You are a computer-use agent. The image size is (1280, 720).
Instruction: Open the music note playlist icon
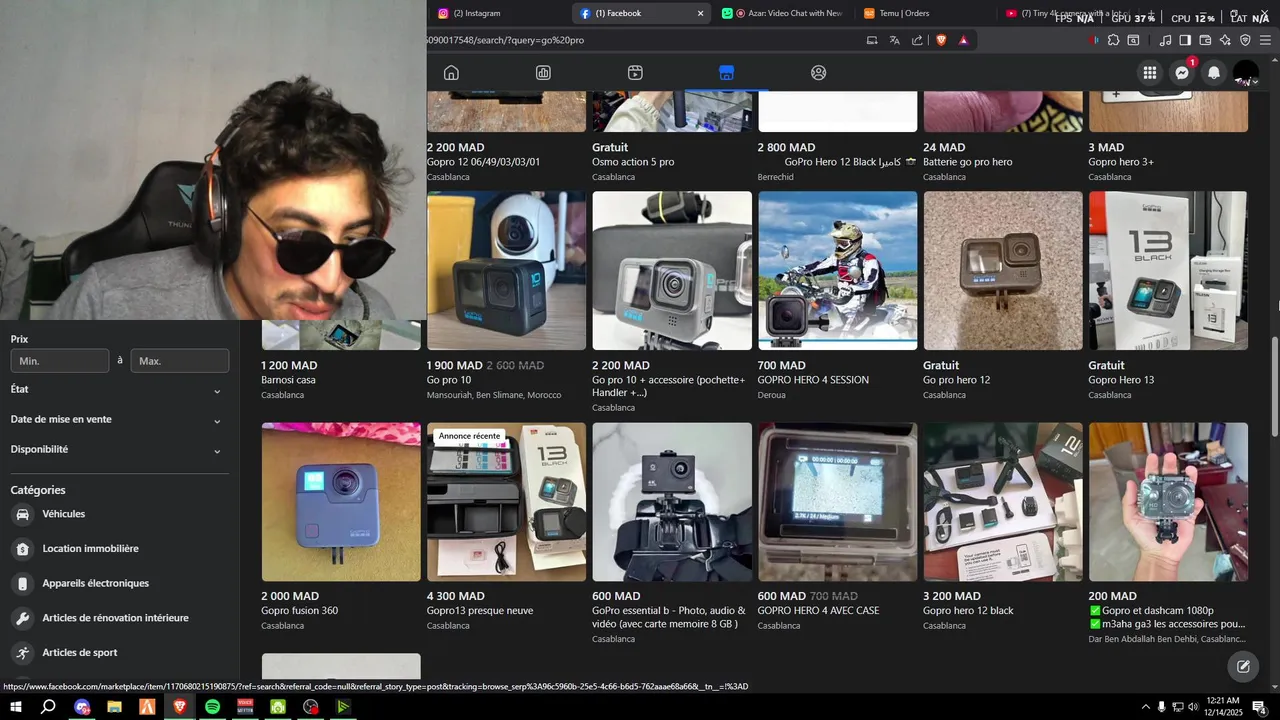1165,40
